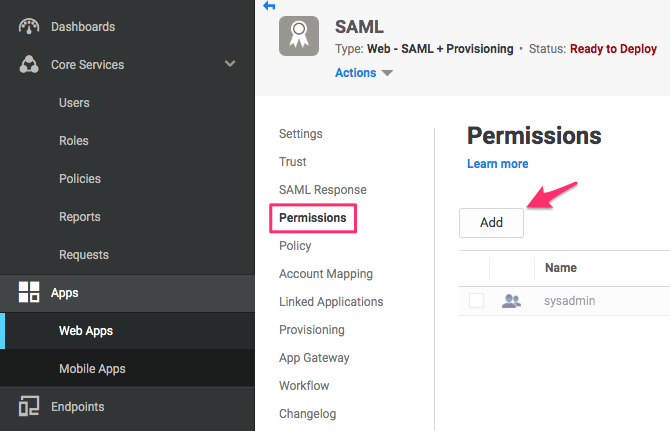Open Web Apps in the sidebar
The width and height of the screenshot is (670, 431).
tap(85, 331)
